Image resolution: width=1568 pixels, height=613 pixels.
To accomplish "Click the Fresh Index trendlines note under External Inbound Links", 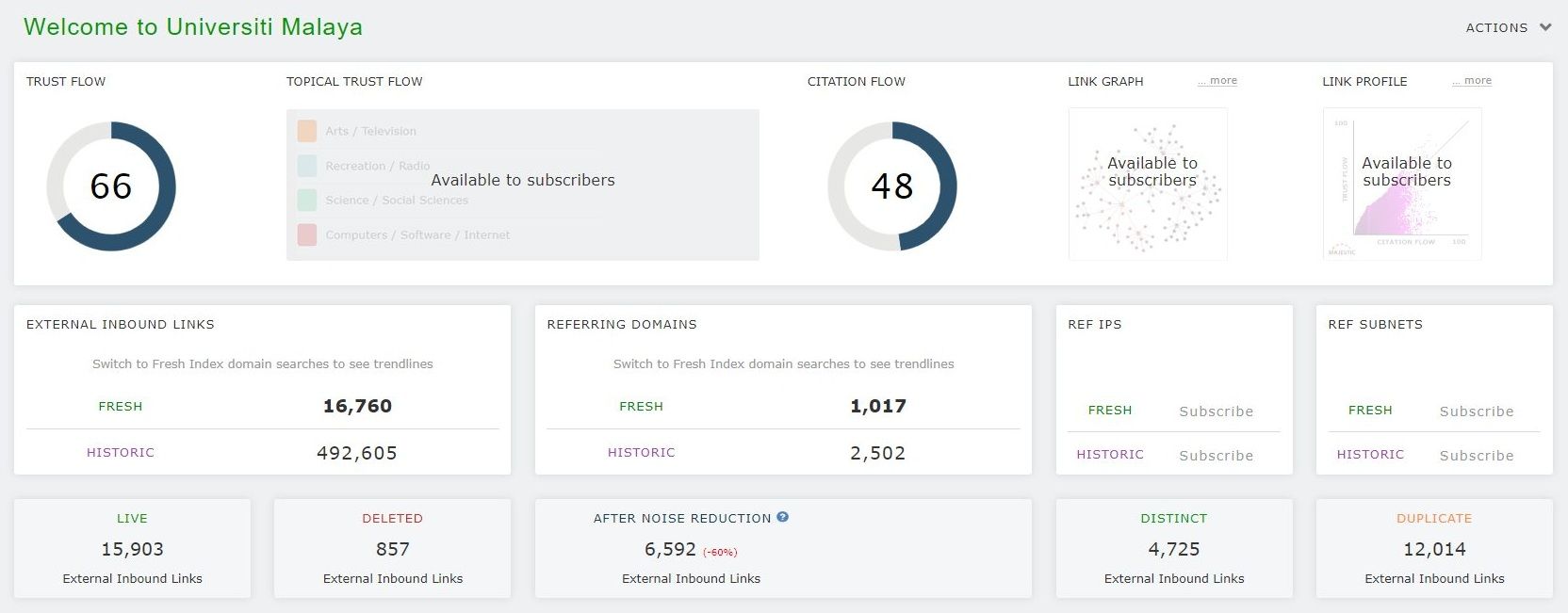I will click(263, 363).
